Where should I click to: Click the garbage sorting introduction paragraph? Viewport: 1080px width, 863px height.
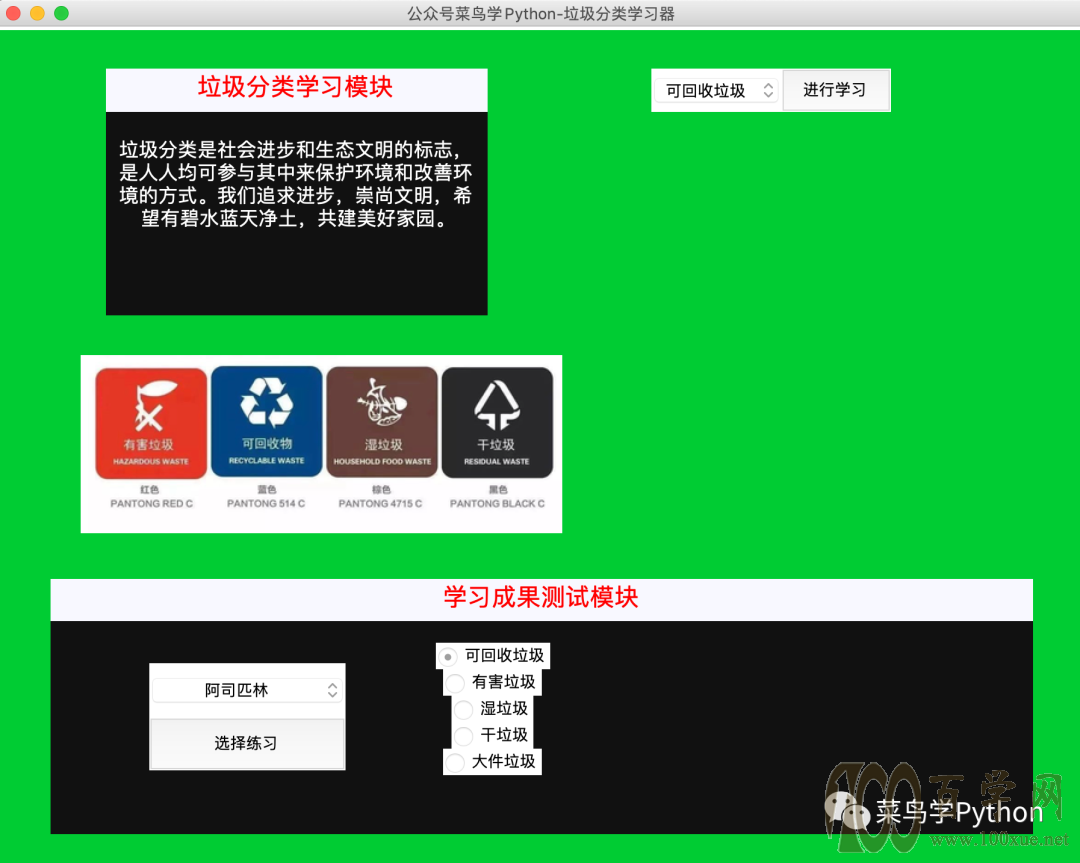295,184
